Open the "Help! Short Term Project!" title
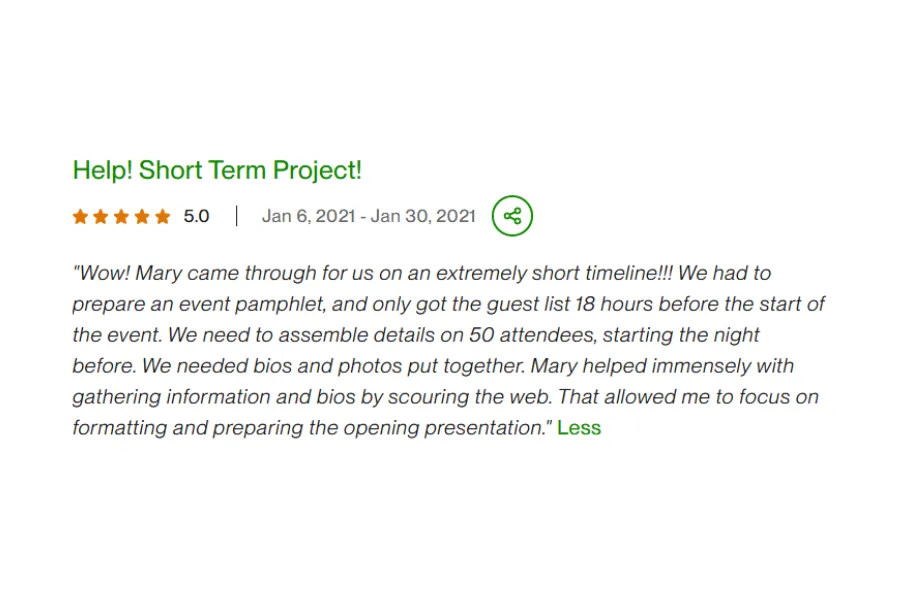The image size is (900, 600). [x=217, y=170]
